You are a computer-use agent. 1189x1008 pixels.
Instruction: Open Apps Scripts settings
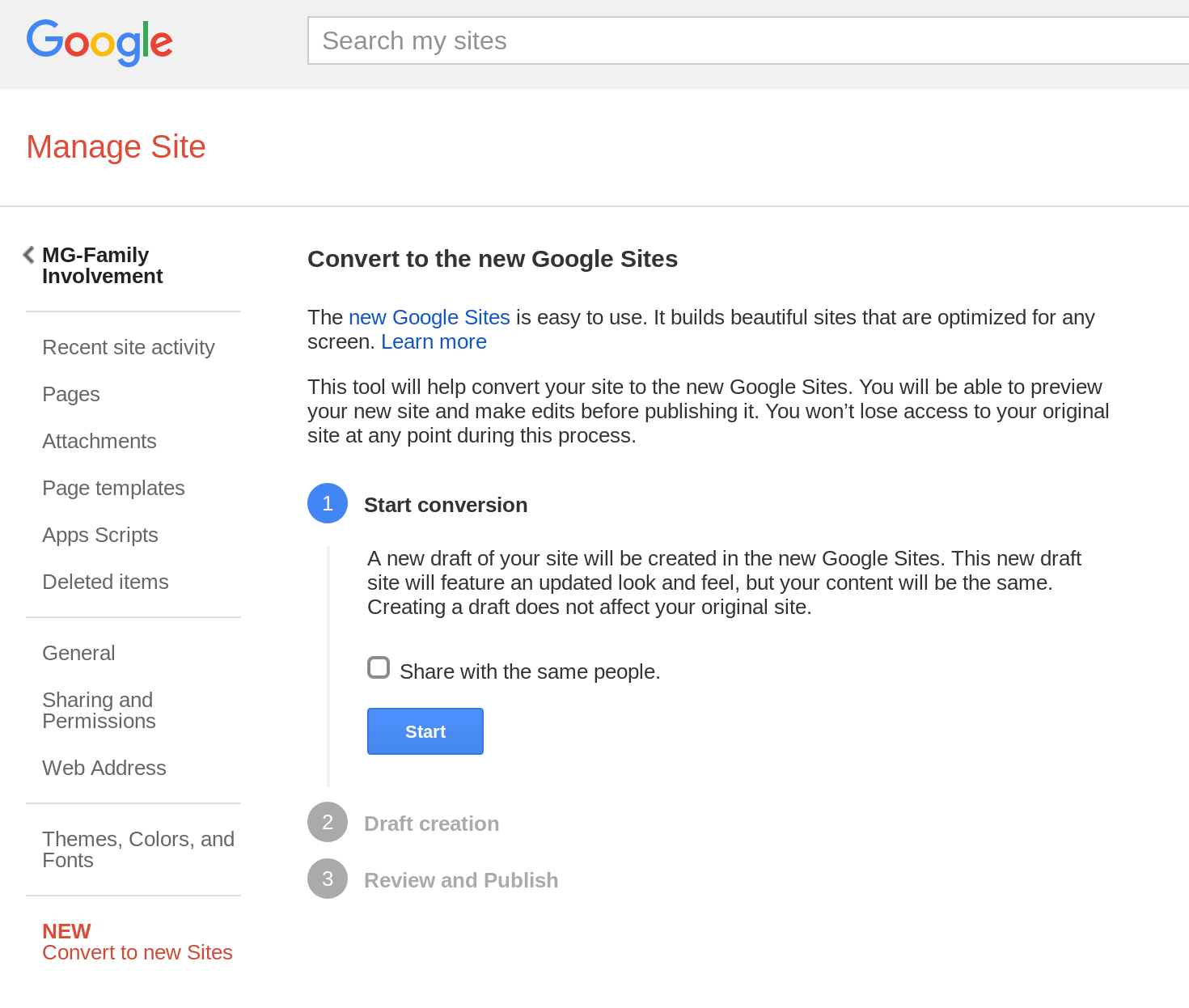[x=100, y=535]
